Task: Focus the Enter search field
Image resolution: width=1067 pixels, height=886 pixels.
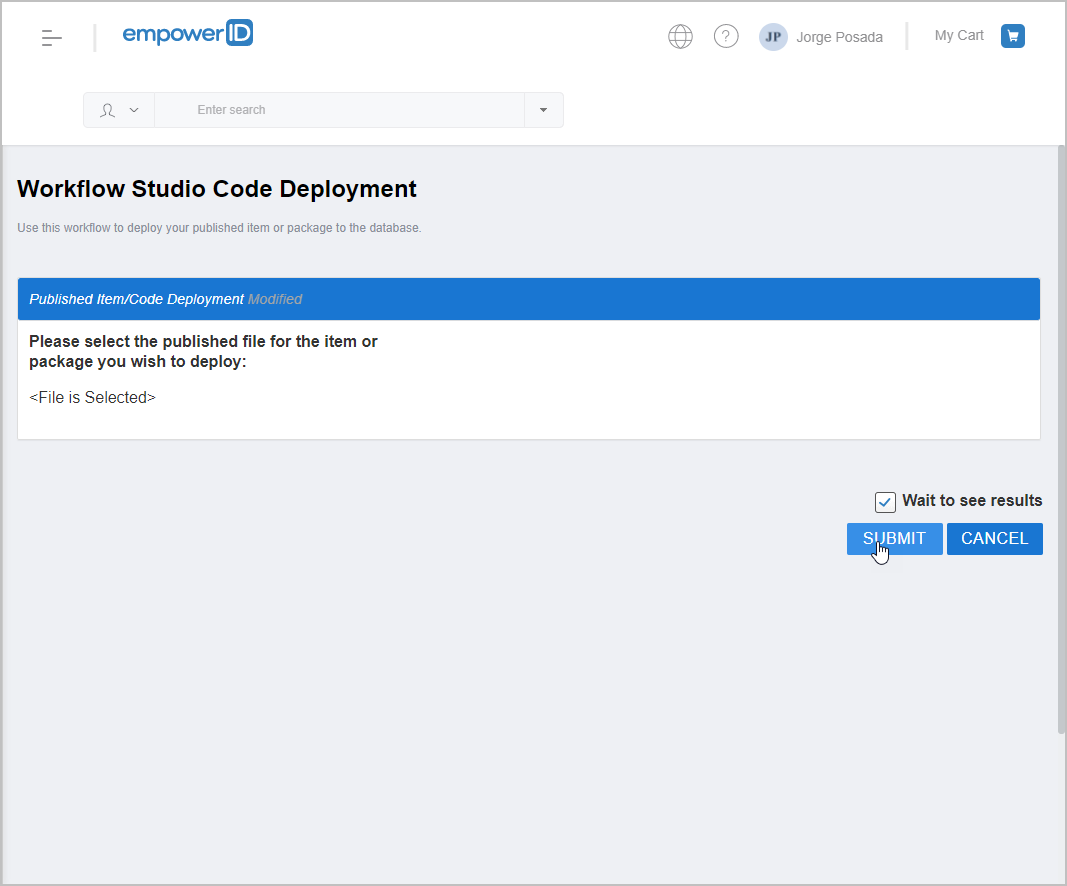Action: [x=340, y=110]
